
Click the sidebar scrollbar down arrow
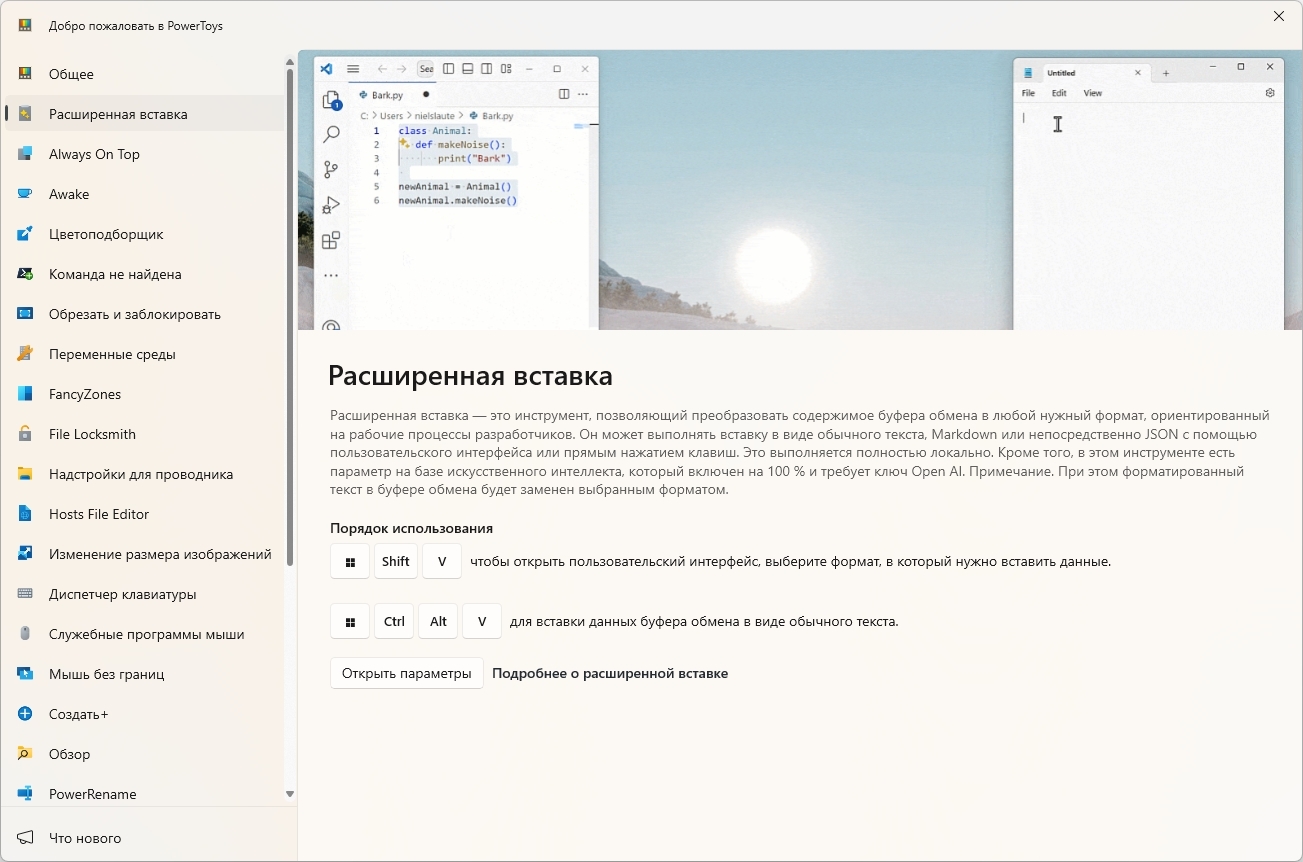[x=290, y=794]
